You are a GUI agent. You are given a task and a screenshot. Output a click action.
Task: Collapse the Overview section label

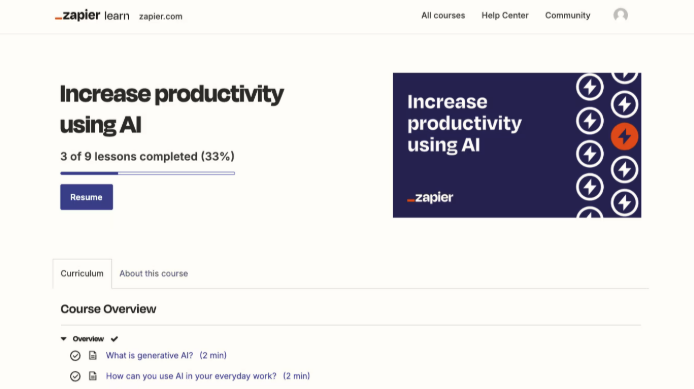[88, 339]
